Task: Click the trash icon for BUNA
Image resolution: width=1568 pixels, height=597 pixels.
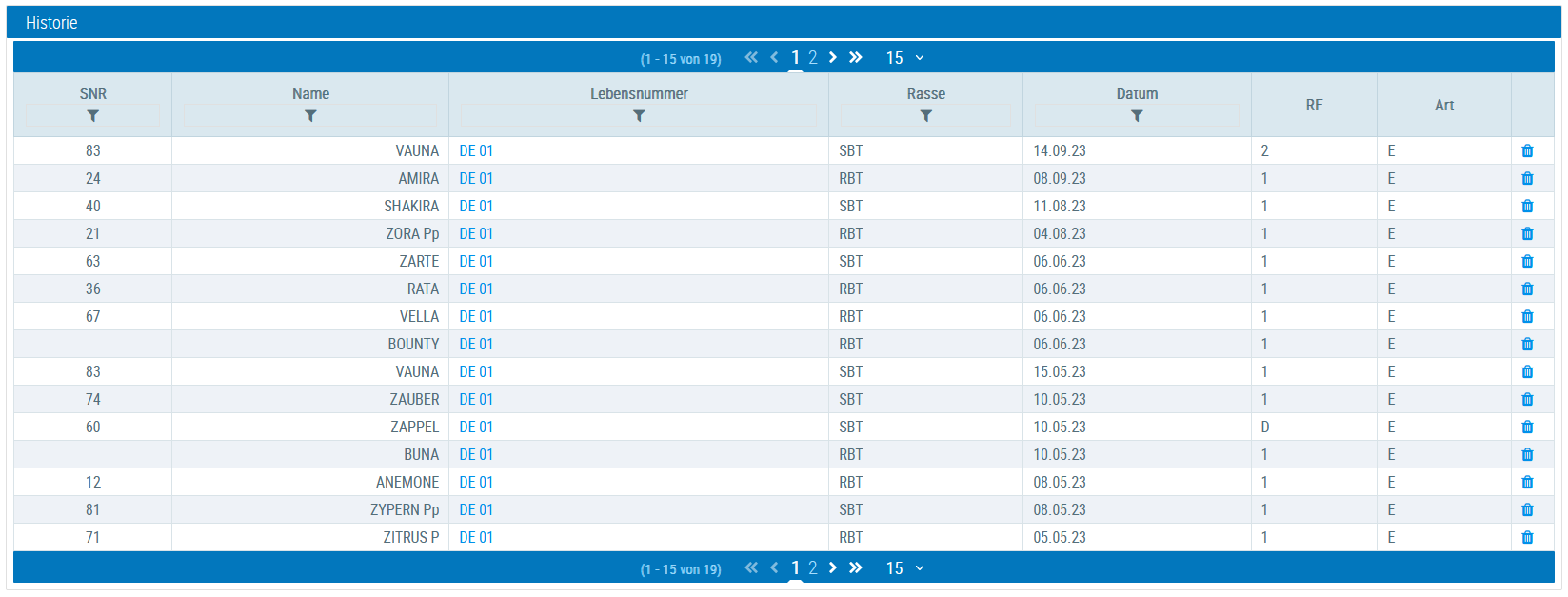Action: (1527, 454)
